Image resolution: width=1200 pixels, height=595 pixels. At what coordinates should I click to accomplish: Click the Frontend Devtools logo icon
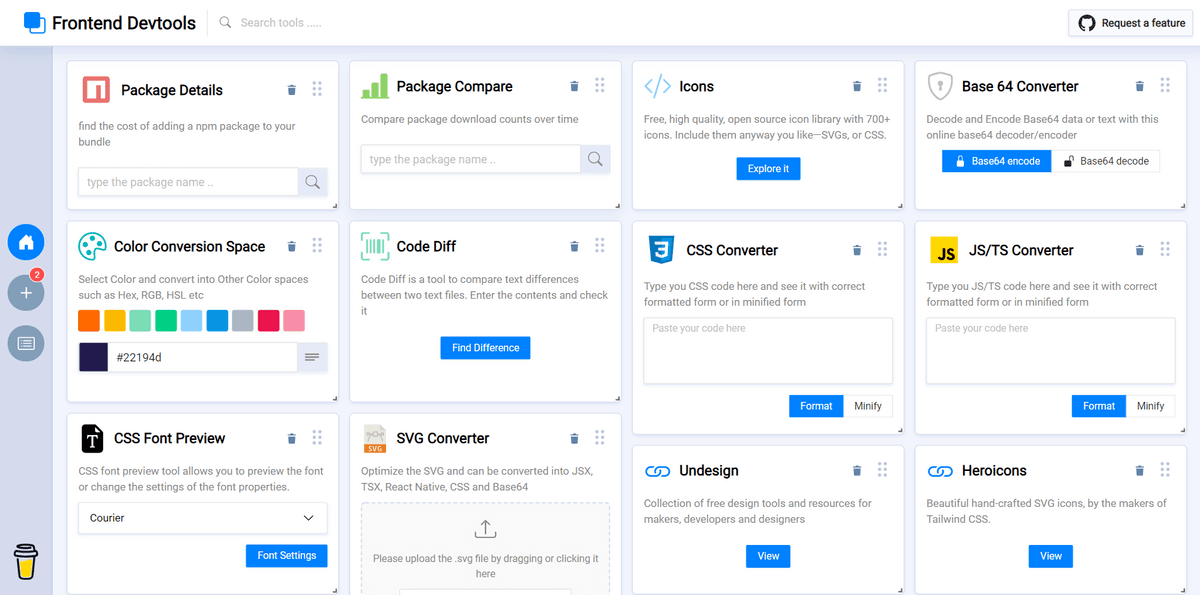click(x=35, y=22)
